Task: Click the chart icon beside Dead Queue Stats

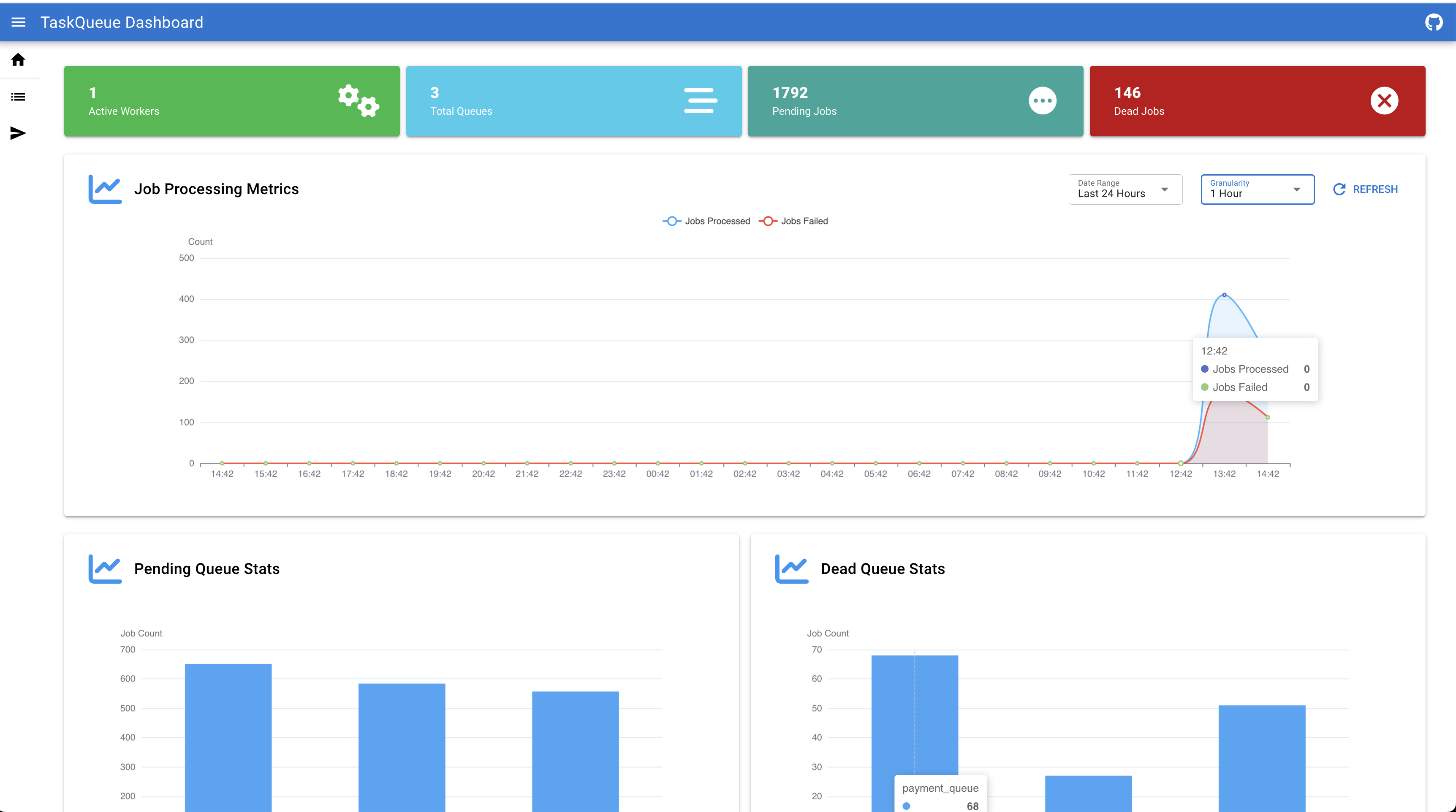Action: coord(791,568)
